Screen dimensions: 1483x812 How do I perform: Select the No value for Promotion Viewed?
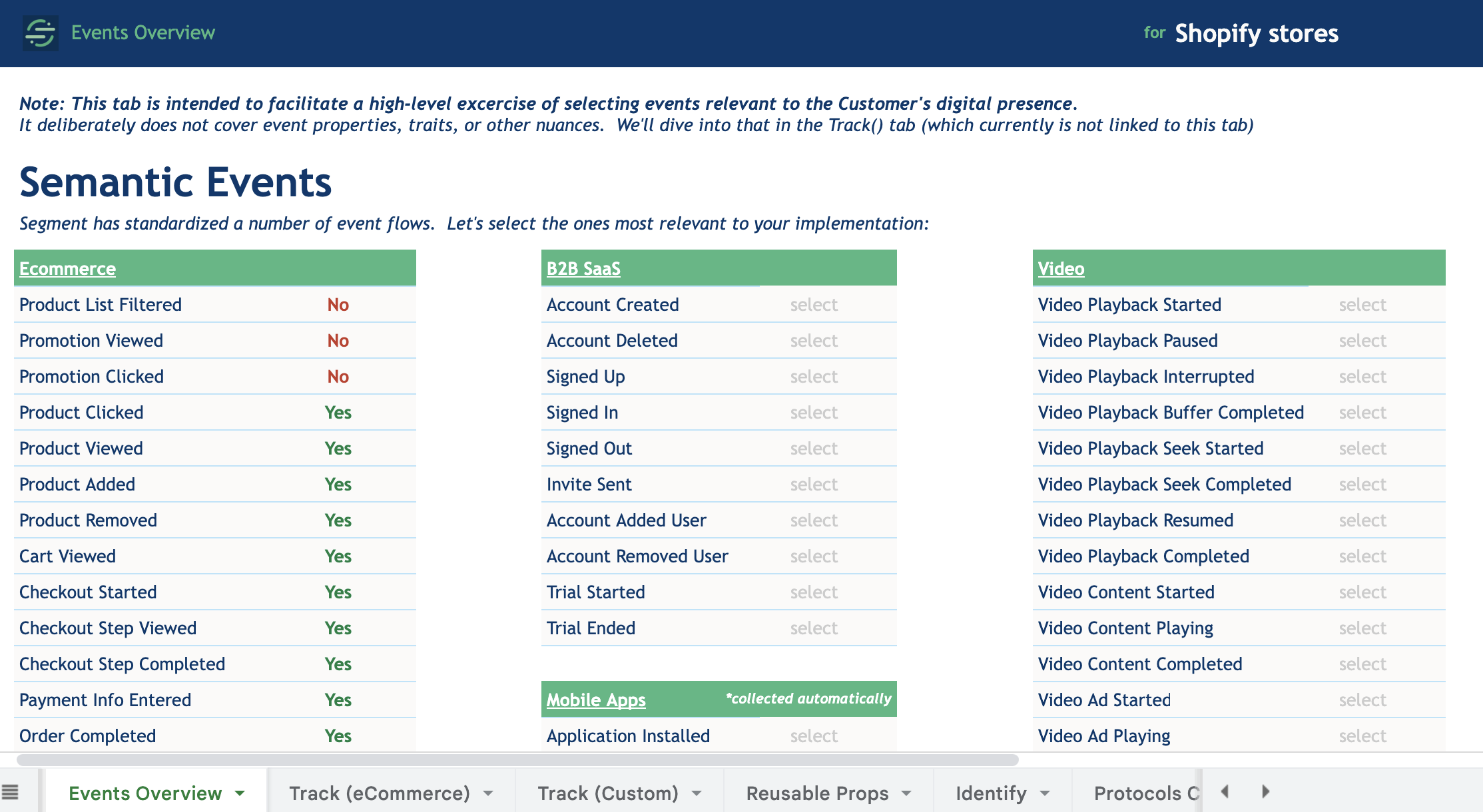338,341
